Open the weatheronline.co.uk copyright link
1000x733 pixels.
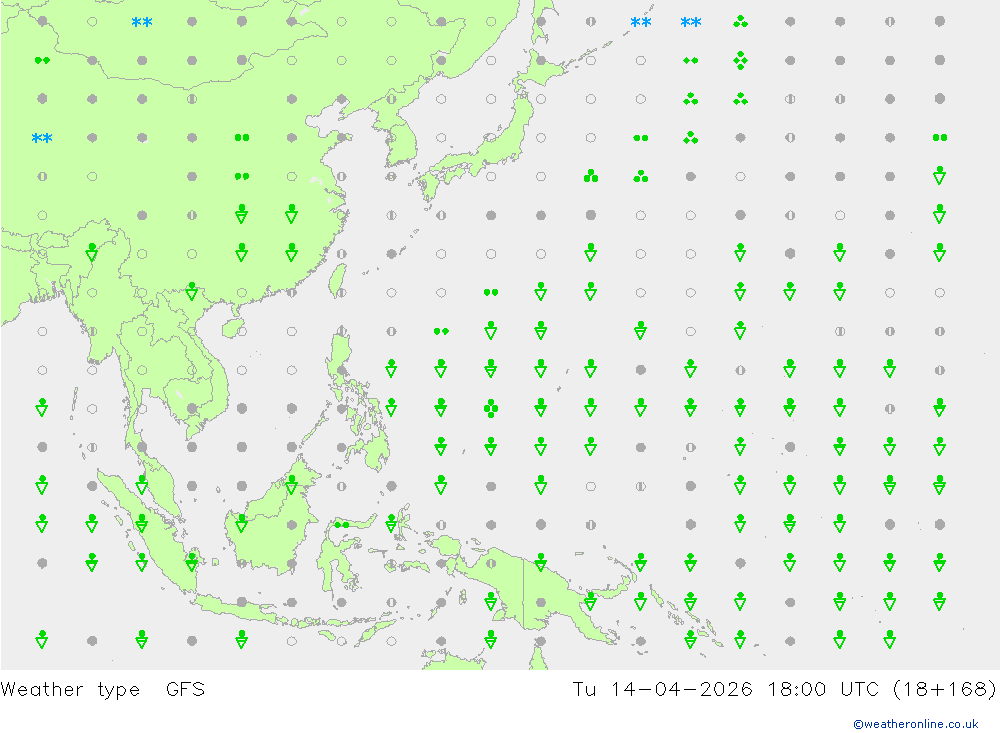click(x=915, y=724)
